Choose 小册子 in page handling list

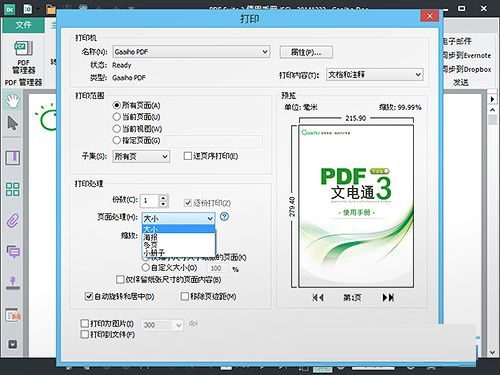pyautogui.click(x=178, y=253)
